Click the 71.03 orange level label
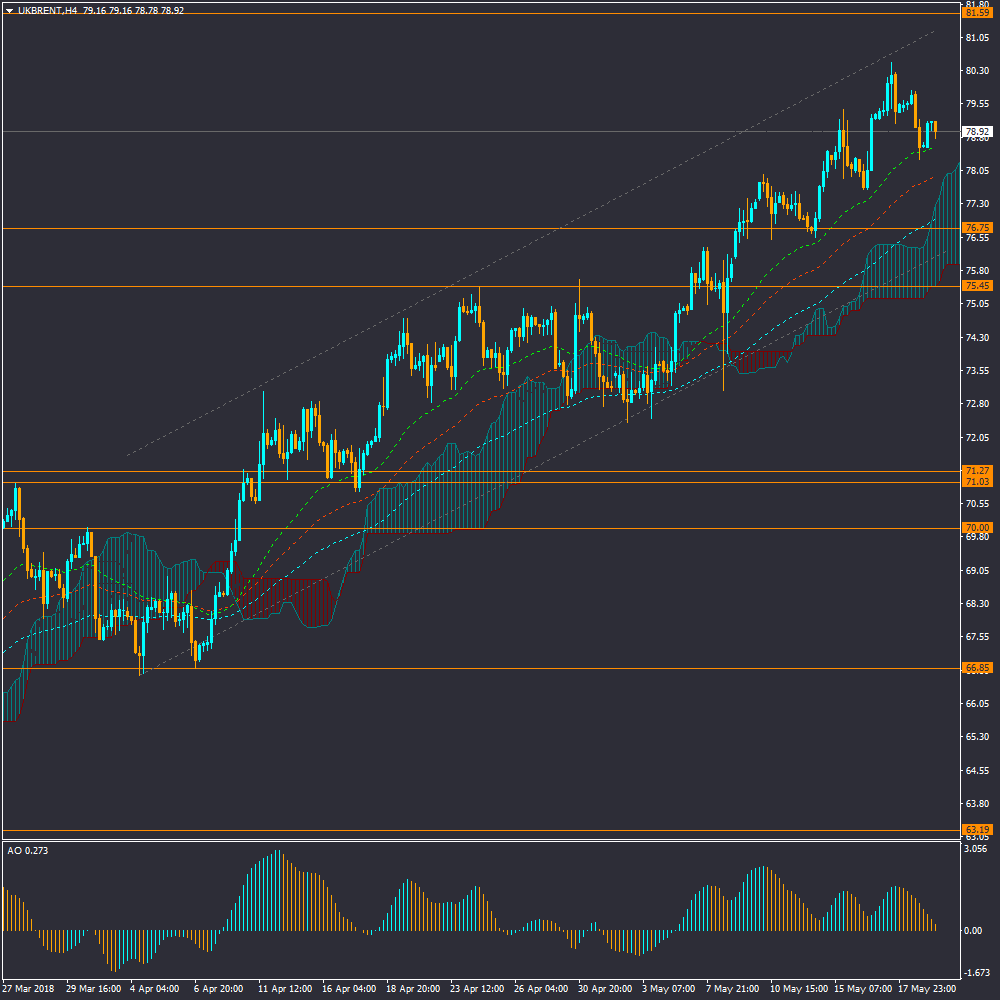1000x1000 pixels. (976, 482)
